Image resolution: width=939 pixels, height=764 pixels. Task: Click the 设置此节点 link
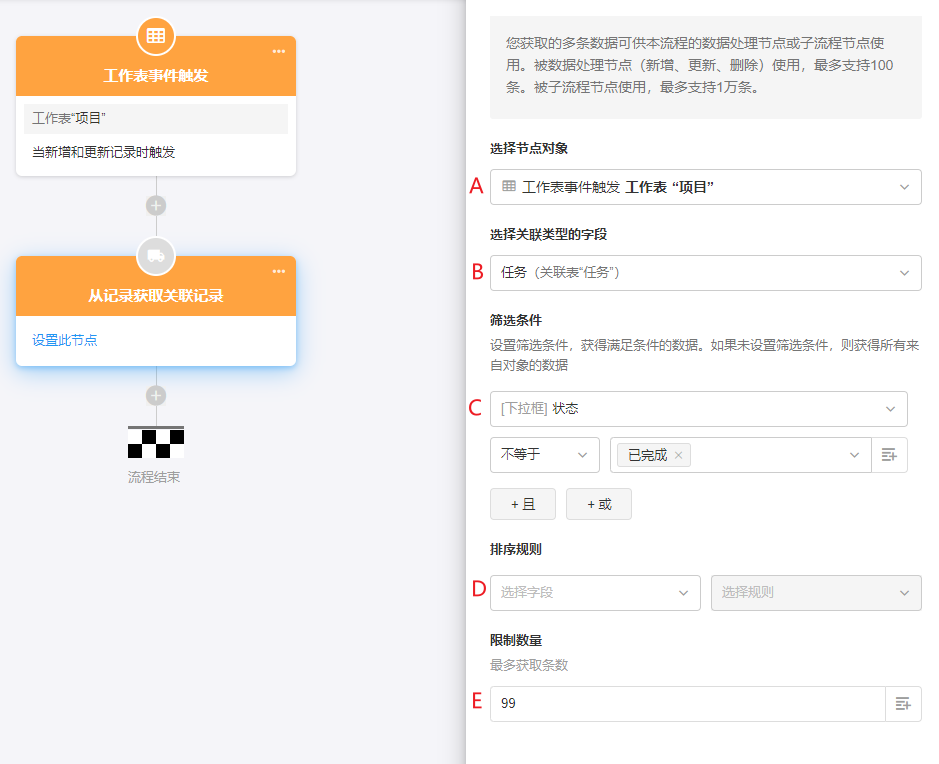pos(65,340)
